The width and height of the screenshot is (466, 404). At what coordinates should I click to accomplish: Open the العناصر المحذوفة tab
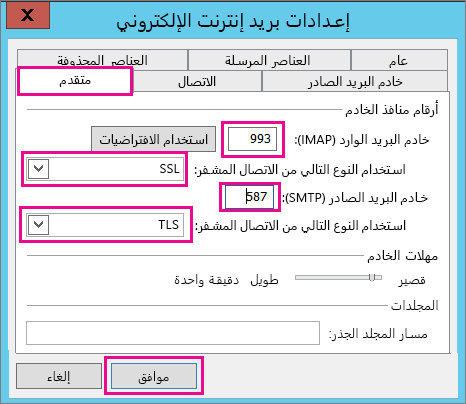tap(102, 60)
